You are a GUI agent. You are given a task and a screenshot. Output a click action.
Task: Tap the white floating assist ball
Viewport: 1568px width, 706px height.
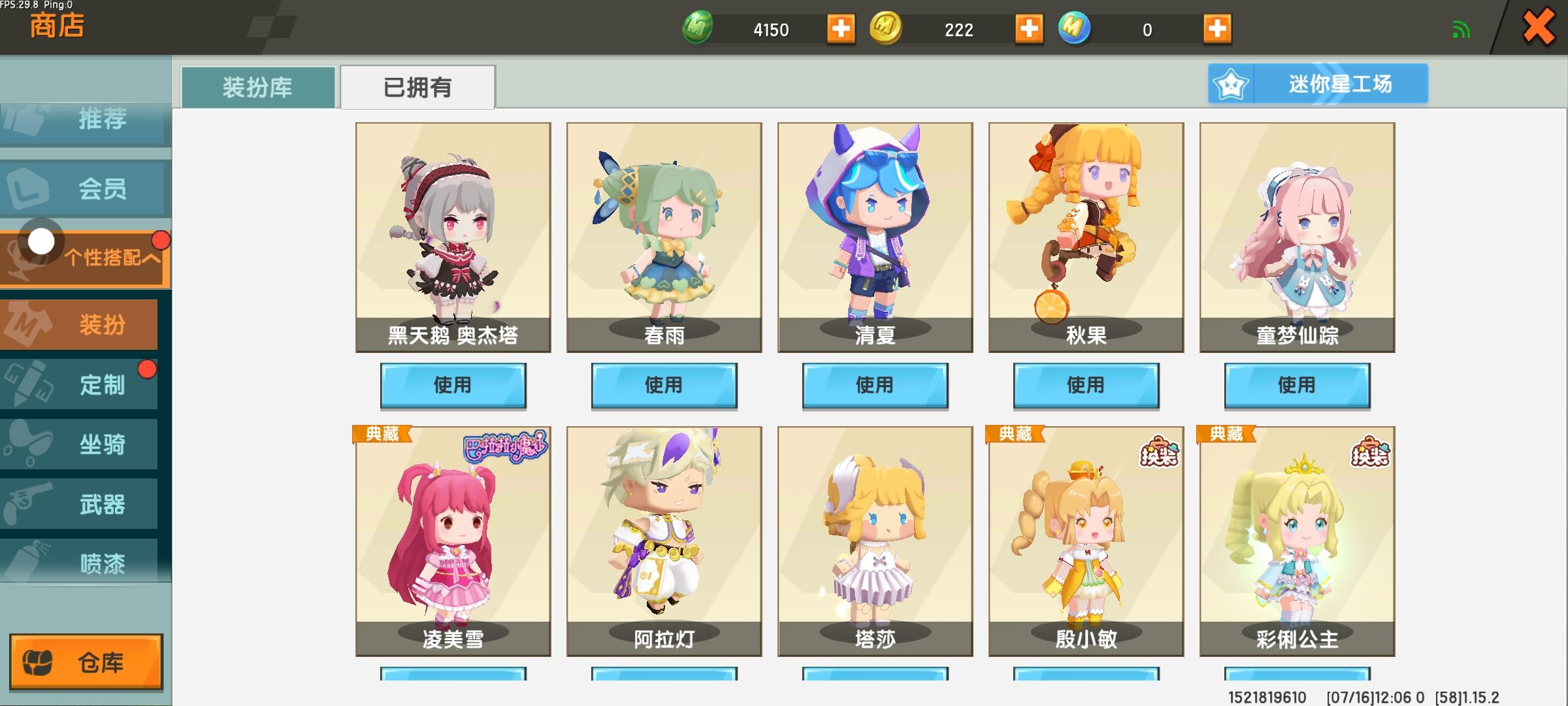click(x=41, y=241)
